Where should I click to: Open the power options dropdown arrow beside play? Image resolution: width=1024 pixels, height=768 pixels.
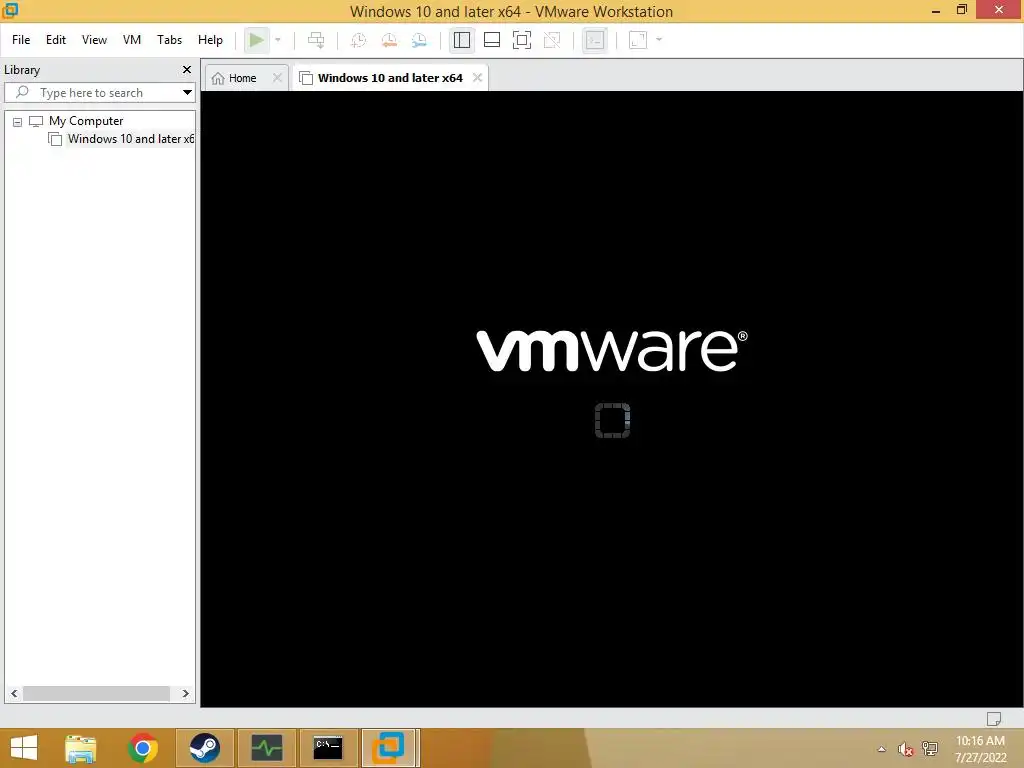pos(278,40)
